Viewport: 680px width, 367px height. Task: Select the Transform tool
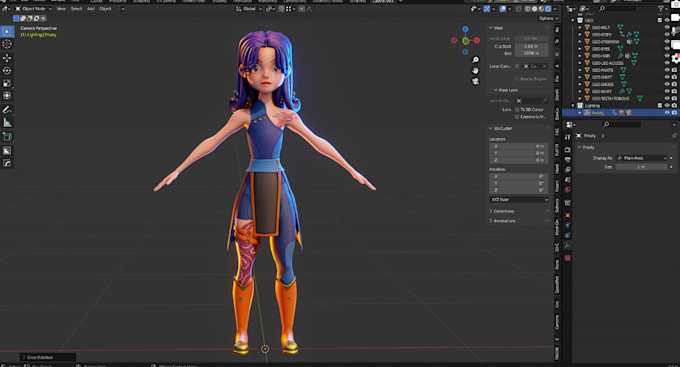pos(7,95)
